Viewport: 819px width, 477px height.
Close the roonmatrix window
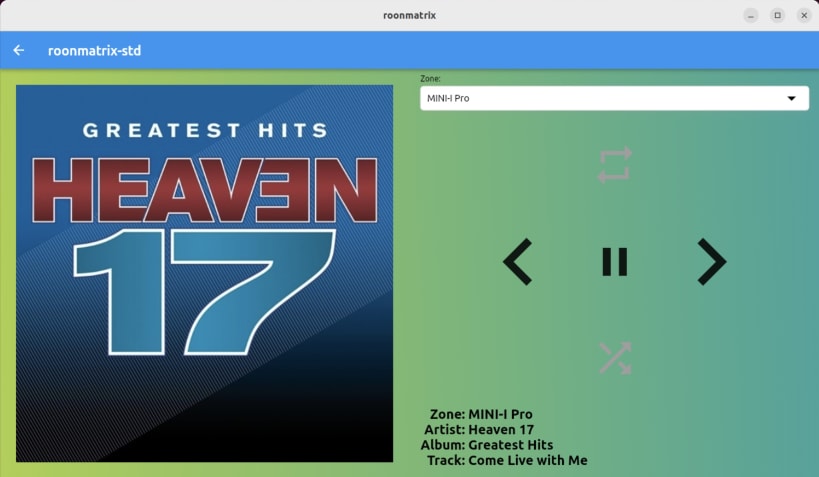(x=804, y=16)
